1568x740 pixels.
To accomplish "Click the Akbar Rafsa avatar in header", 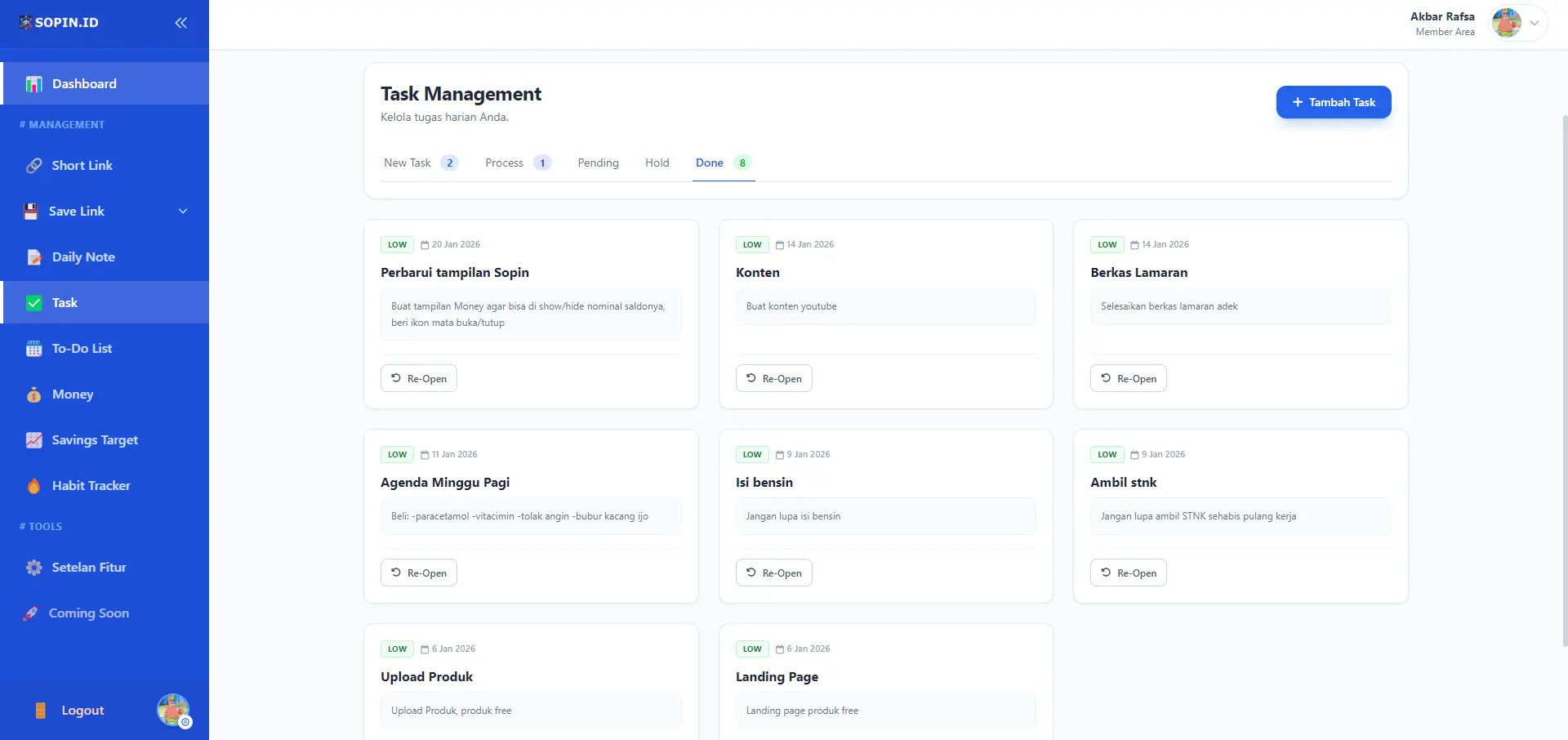I will pos(1506,23).
